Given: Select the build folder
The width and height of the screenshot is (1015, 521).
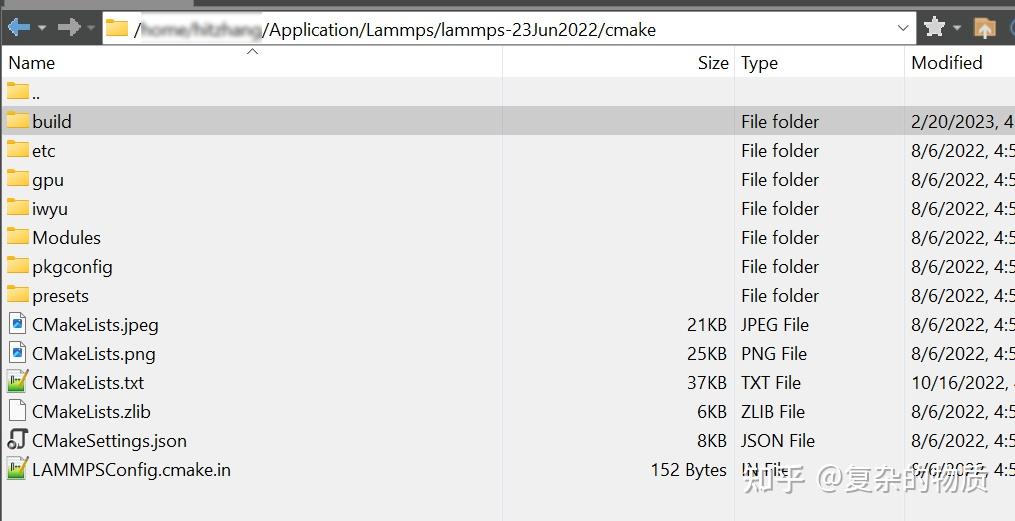Looking at the screenshot, I should click(x=51, y=121).
